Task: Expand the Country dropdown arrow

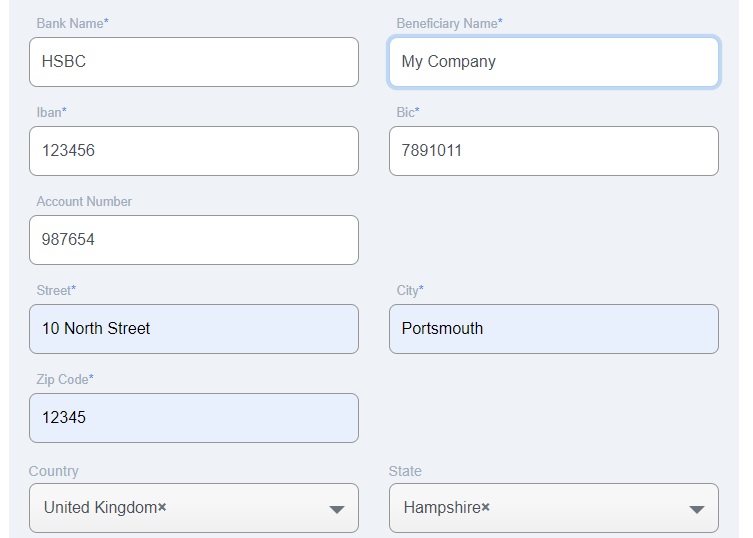Action: [x=337, y=510]
